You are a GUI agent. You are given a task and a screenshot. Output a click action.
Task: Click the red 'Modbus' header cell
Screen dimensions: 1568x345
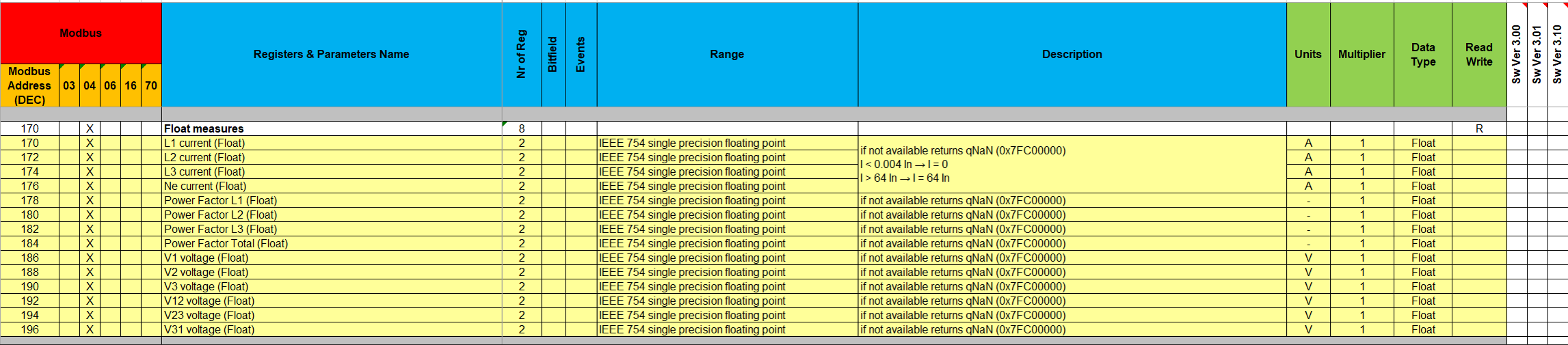(81, 33)
